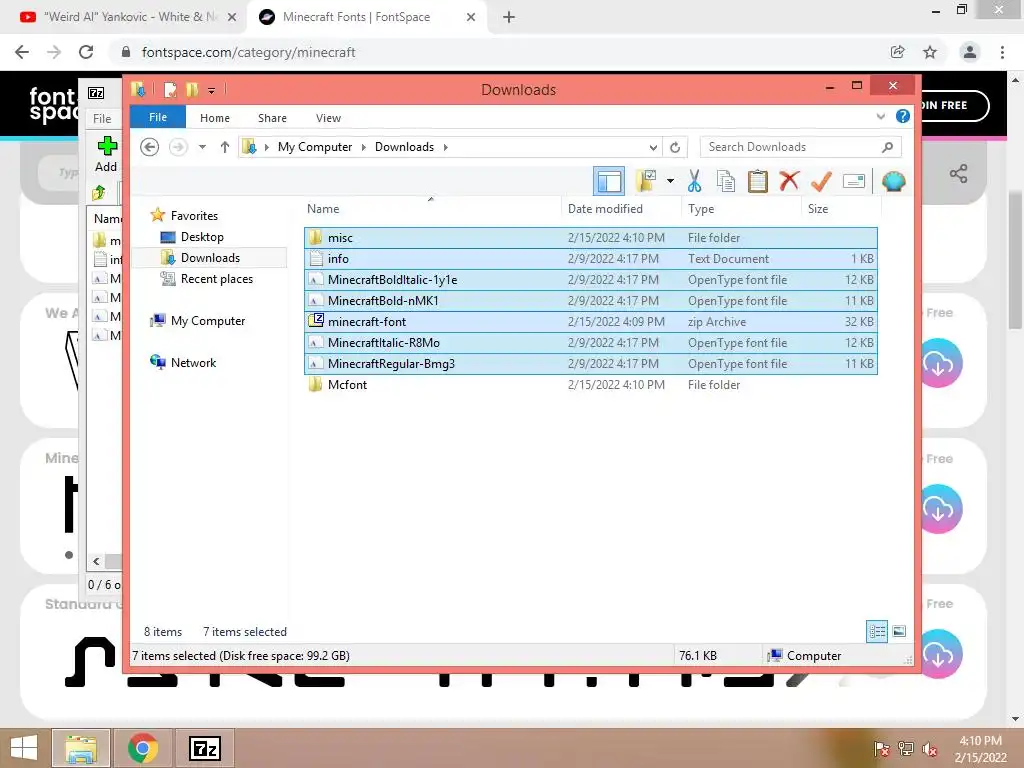The image size is (1024, 768).
Task: Click the blue shell icon in toolbar
Action: [x=893, y=181]
